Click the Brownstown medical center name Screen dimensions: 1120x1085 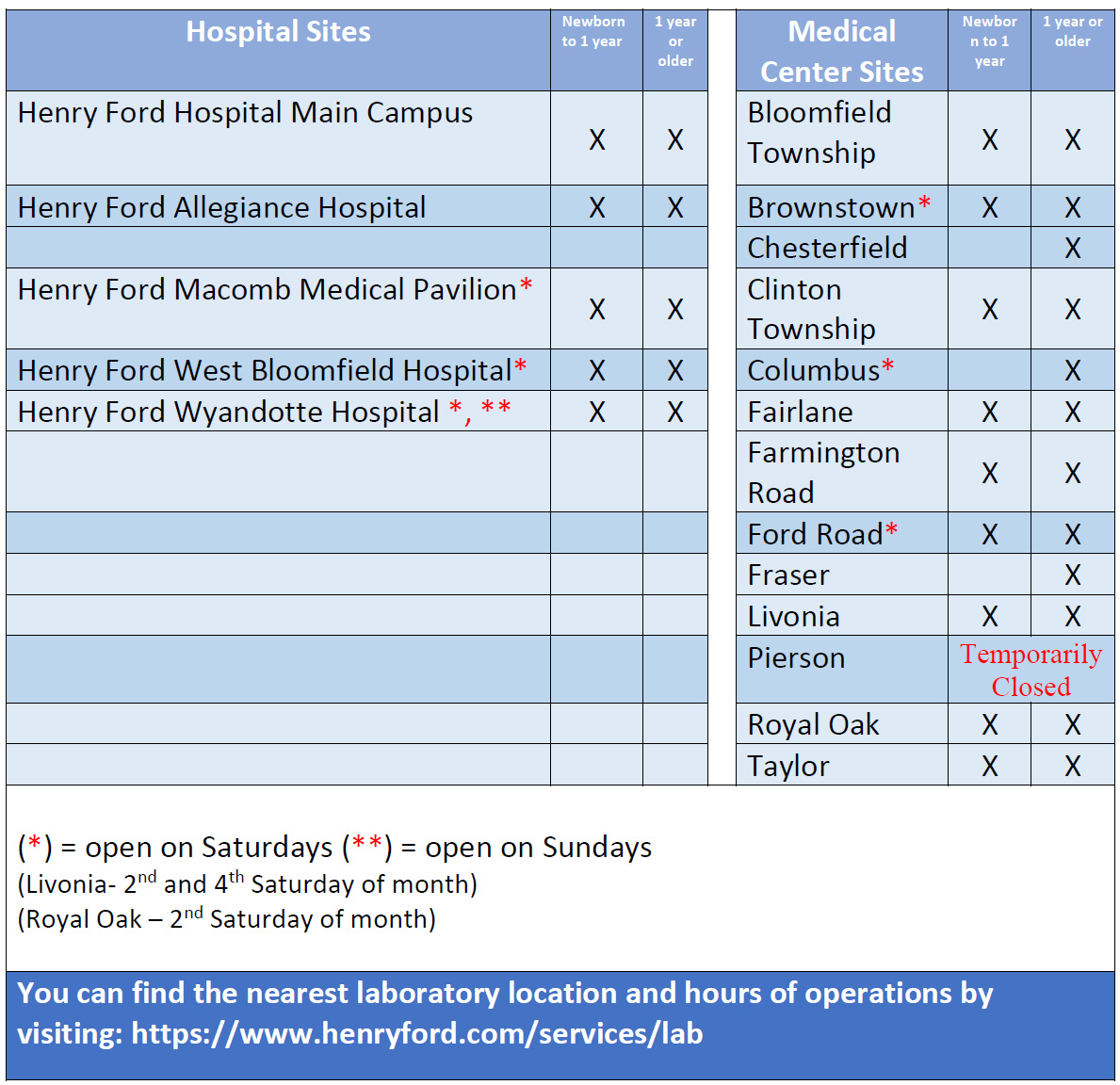tap(831, 207)
